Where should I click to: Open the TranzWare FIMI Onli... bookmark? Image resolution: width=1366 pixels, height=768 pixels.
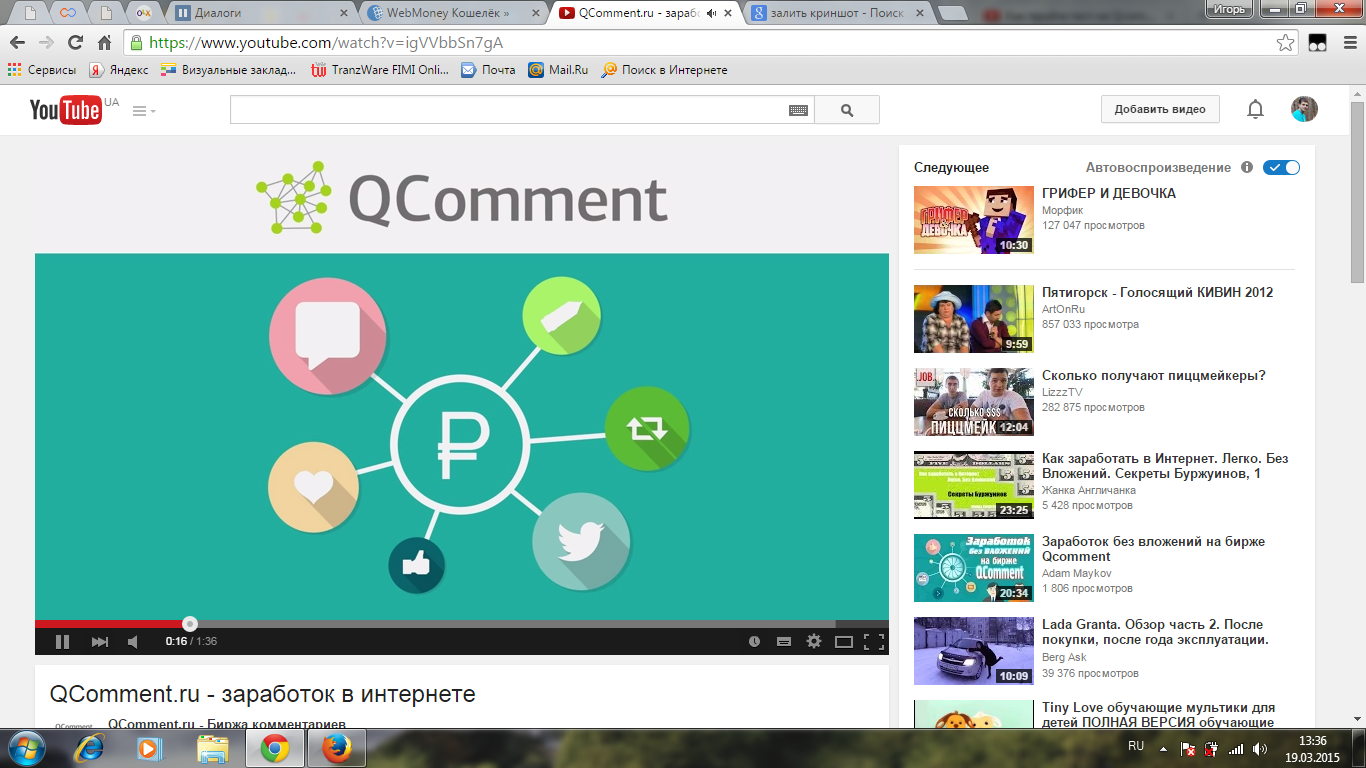point(380,70)
